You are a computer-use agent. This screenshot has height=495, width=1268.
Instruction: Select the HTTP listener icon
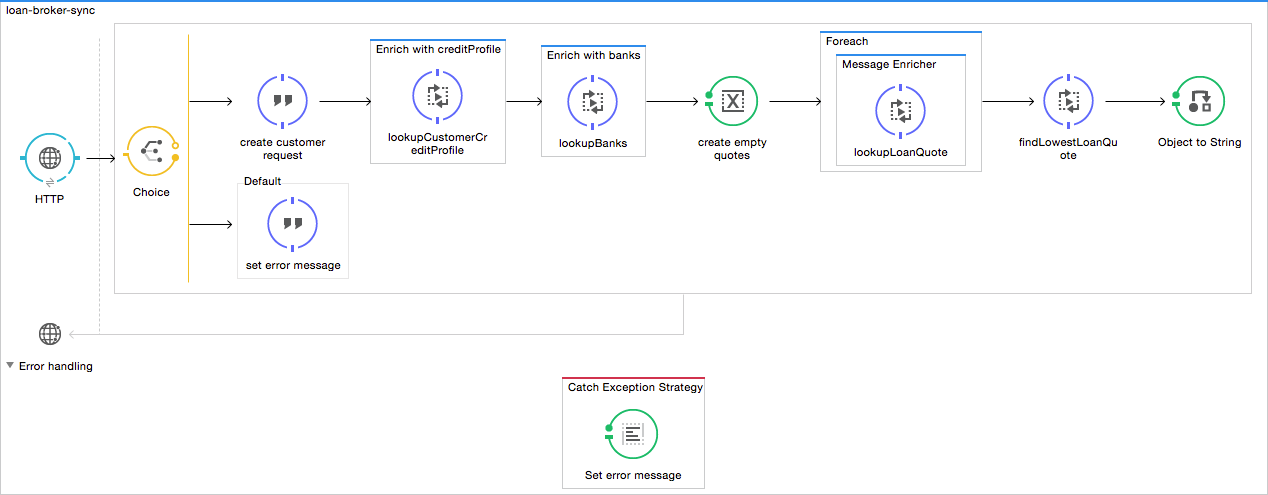48,158
